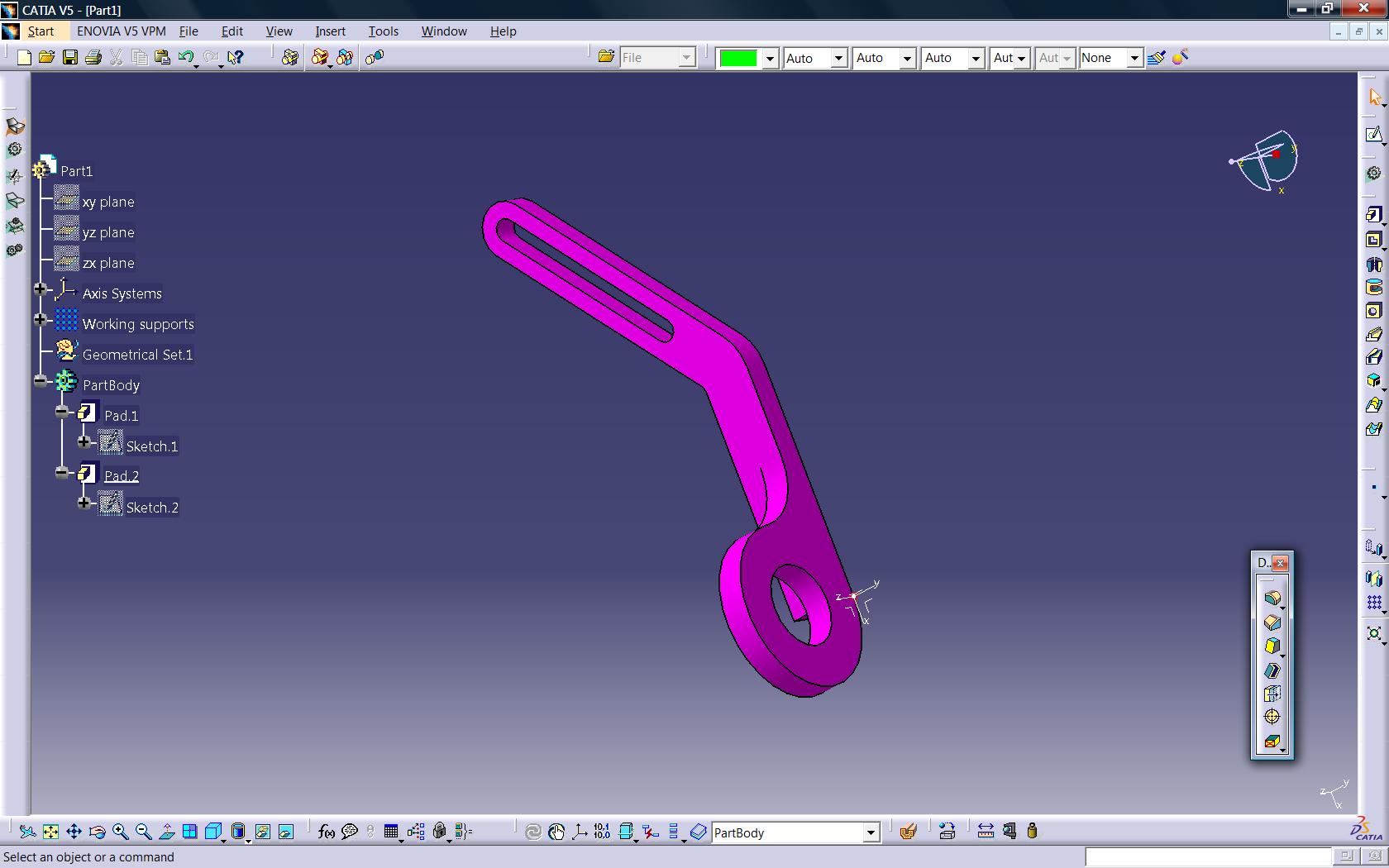Click the Remove Face icon in floating toolbar

coord(1272,742)
